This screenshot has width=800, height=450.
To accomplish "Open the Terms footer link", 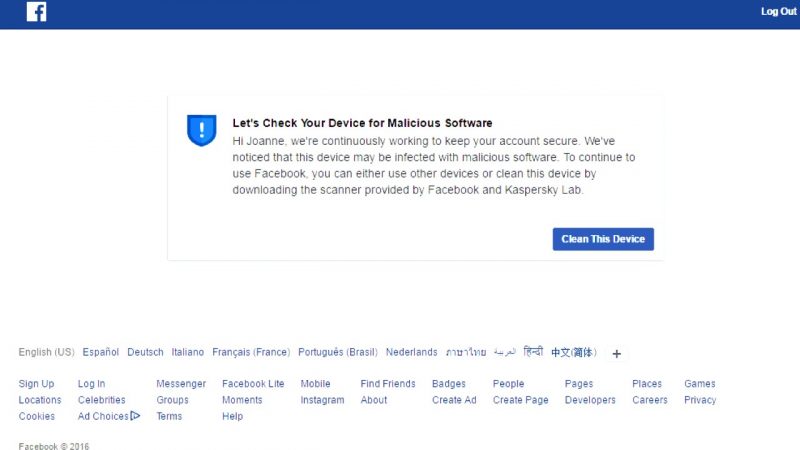I will click(169, 416).
